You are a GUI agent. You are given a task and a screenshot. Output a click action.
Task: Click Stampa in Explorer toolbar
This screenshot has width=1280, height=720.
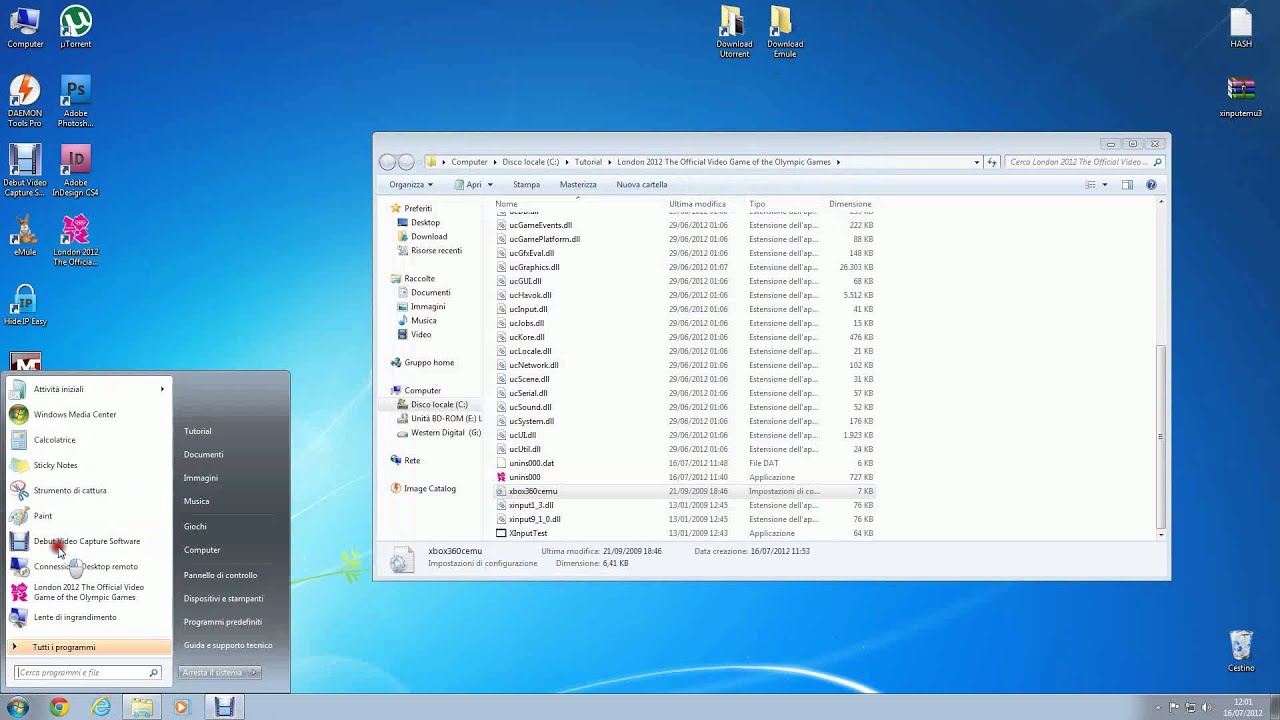tap(526, 185)
